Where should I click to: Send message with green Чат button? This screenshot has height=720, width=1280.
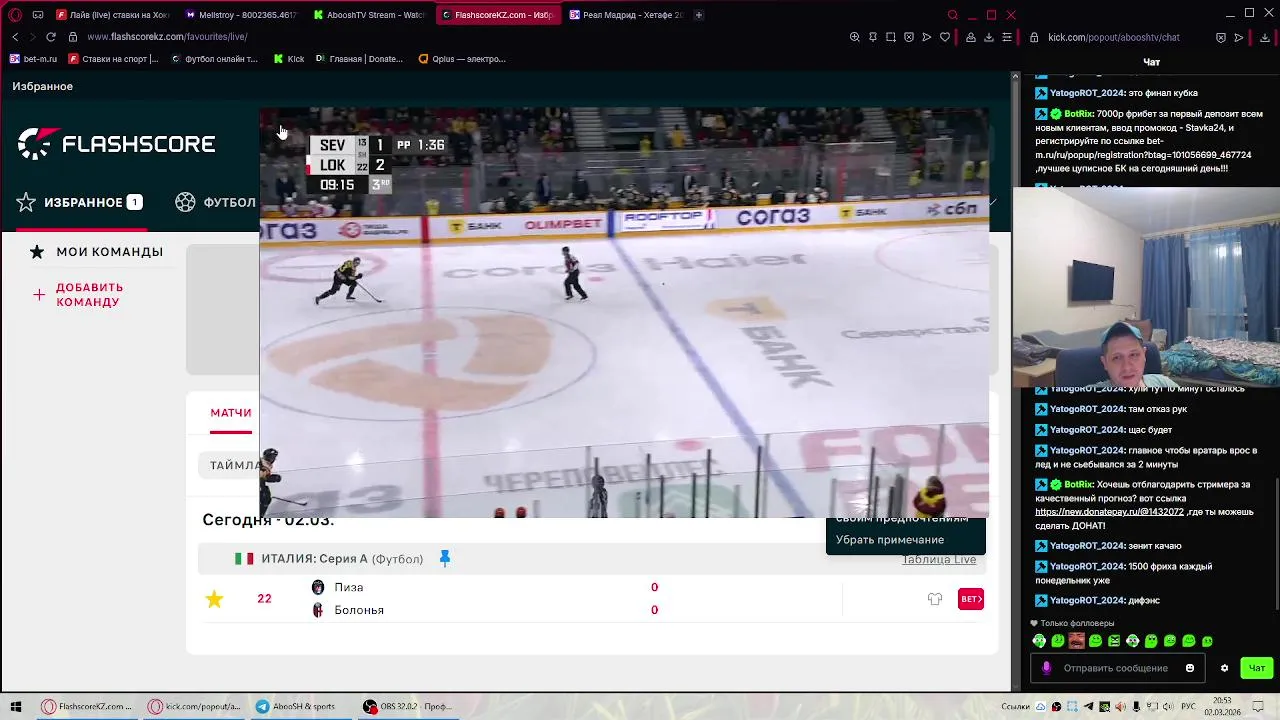[1257, 668]
